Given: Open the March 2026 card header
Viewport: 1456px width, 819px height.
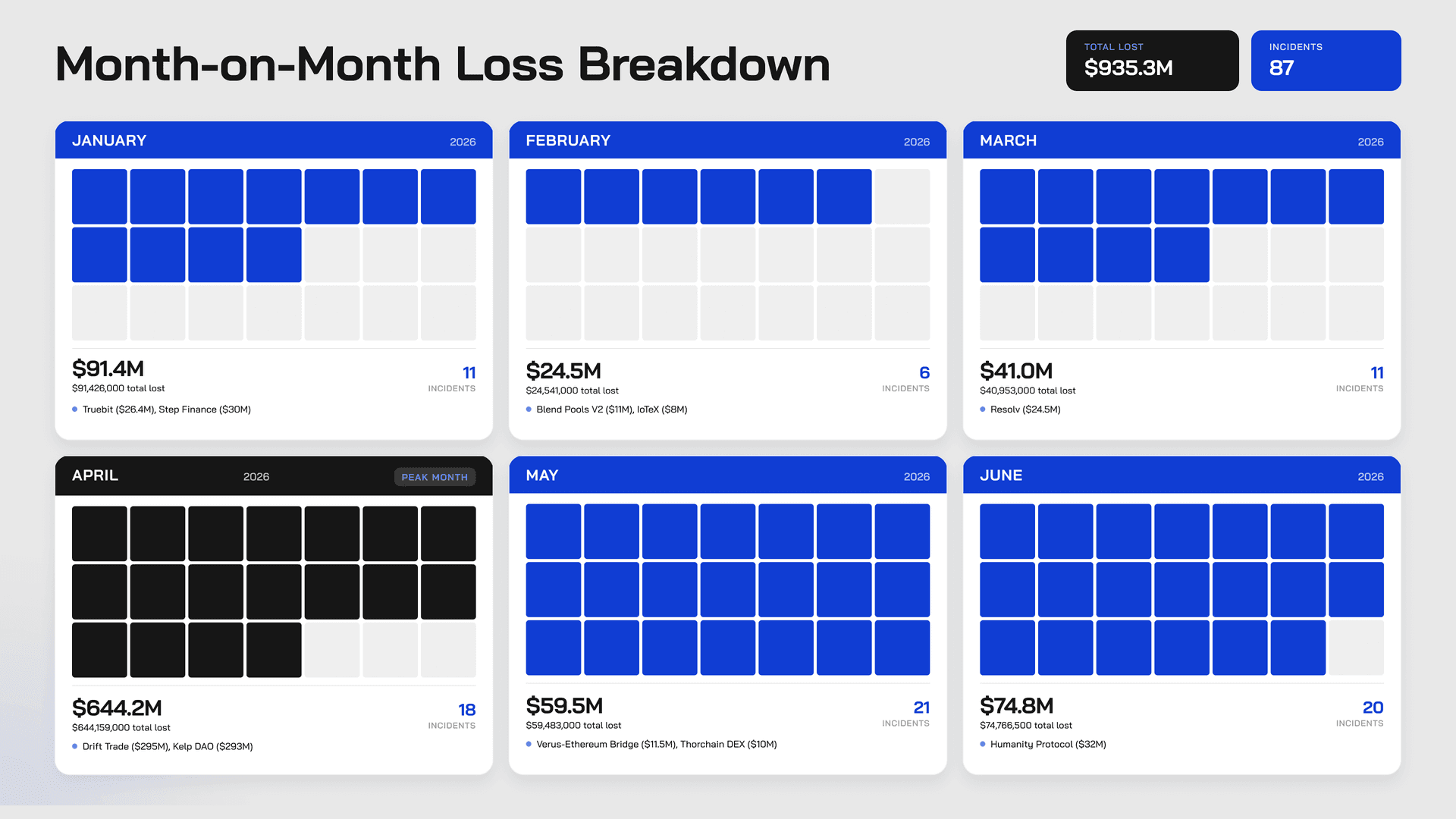Looking at the screenshot, I should tap(1181, 140).
